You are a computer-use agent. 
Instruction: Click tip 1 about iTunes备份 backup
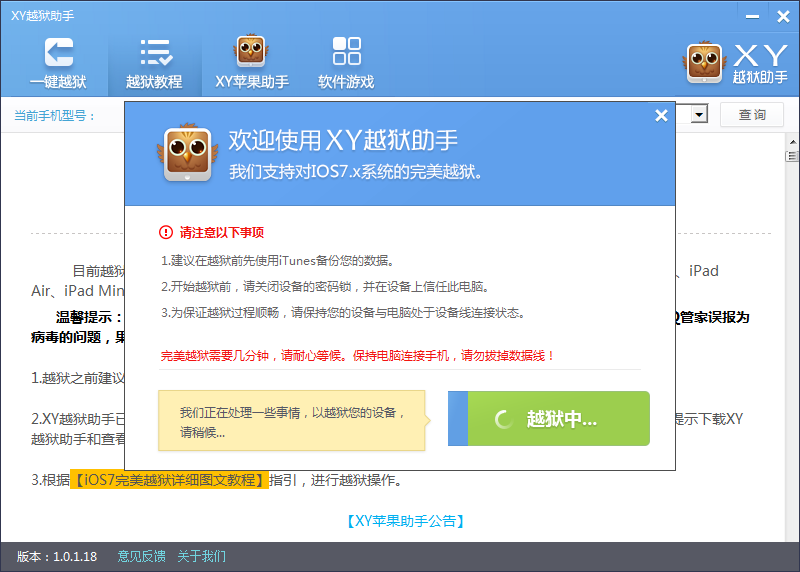pyautogui.click(x=278, y=261)
